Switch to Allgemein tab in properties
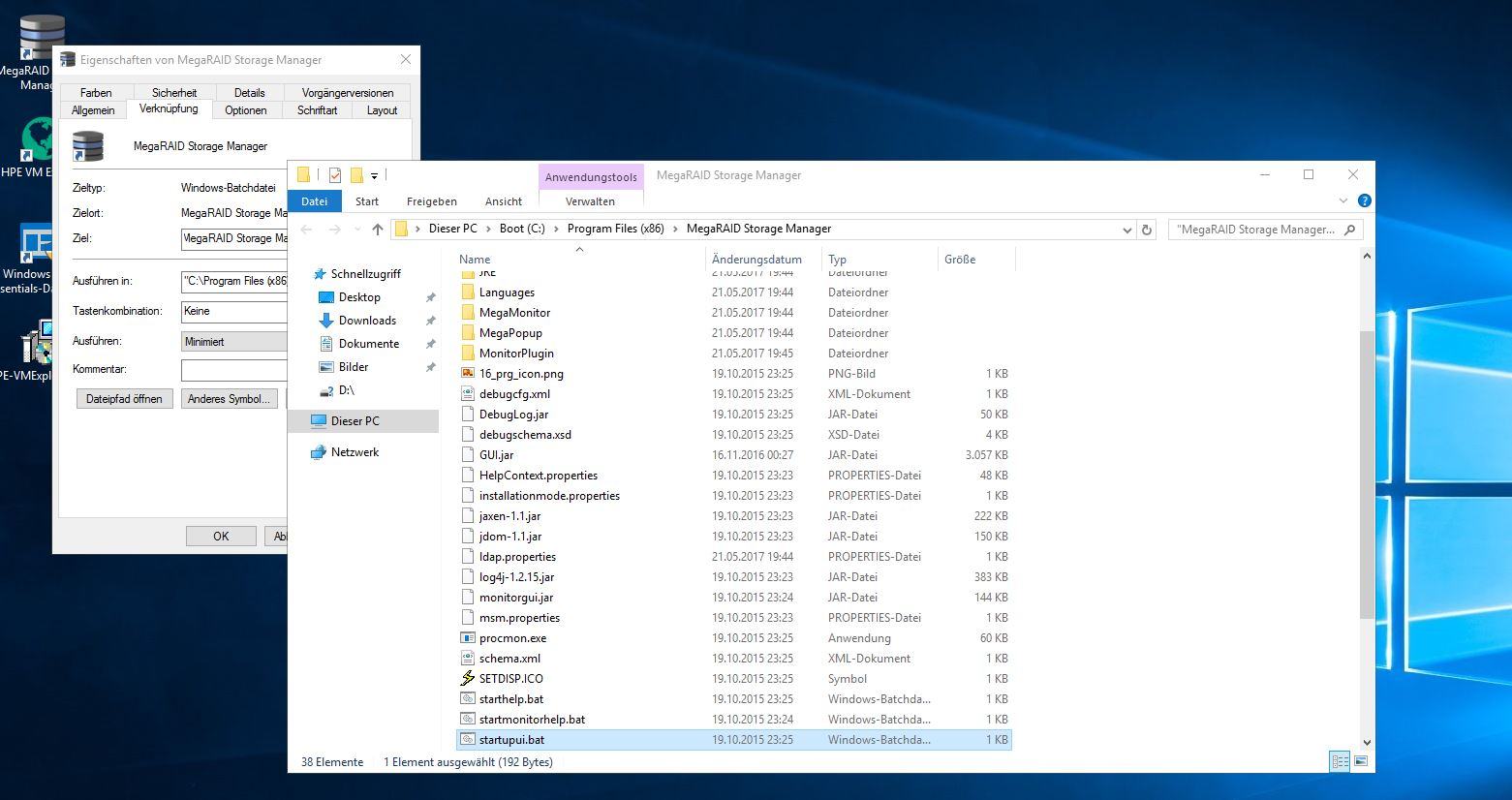The width and height of the screenshot is (1512, 800). [x=93, y=110]
